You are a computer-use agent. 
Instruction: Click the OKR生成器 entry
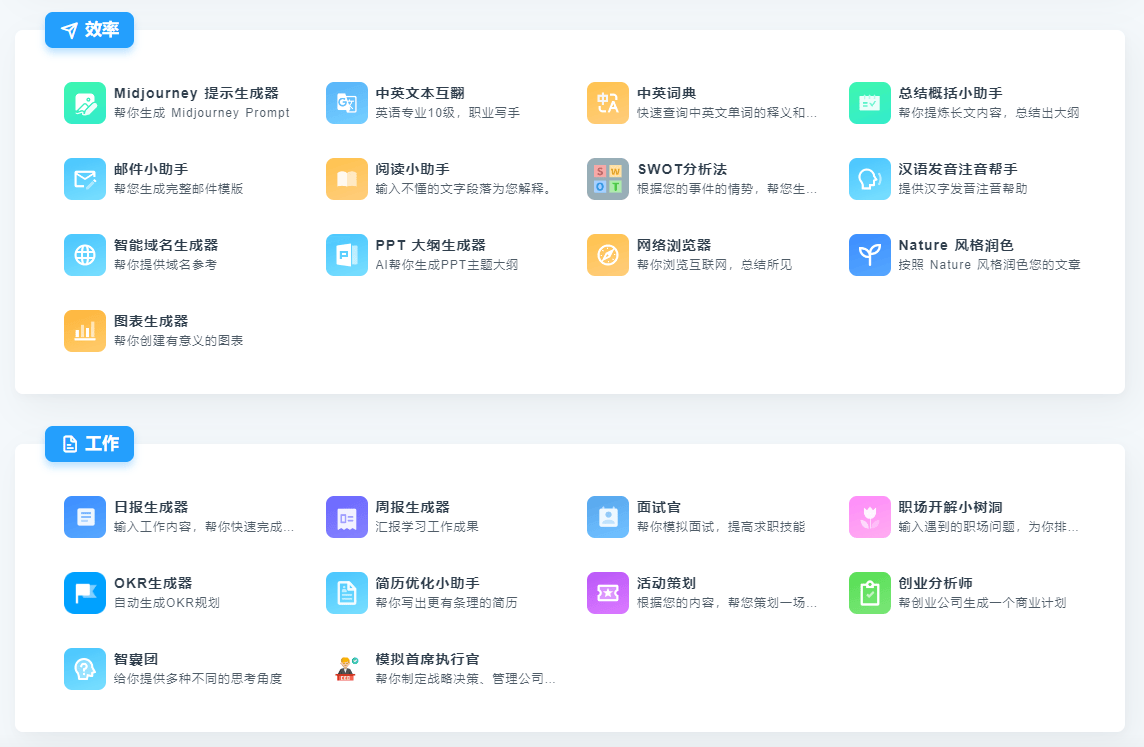click(x=85, y=593)
